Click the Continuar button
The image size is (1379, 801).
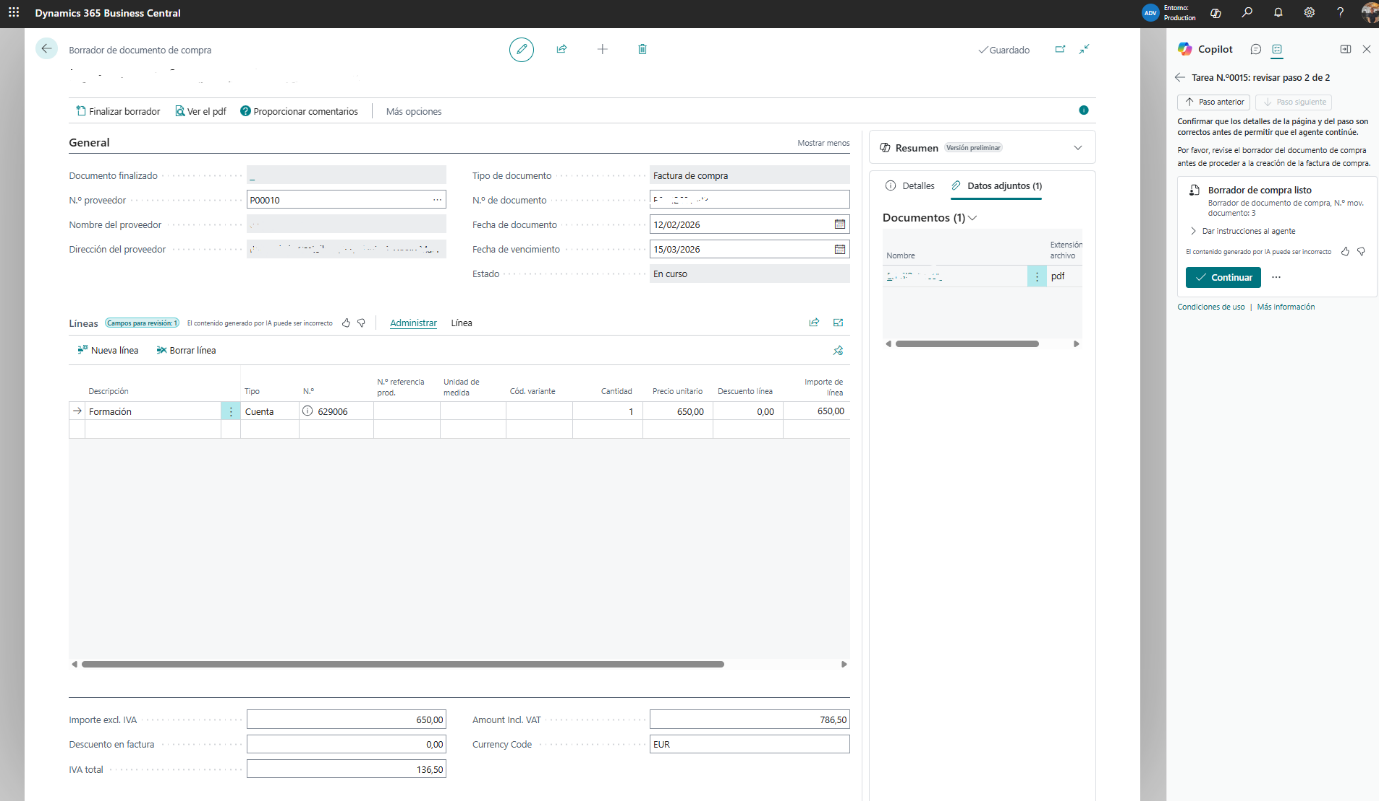1223,278
